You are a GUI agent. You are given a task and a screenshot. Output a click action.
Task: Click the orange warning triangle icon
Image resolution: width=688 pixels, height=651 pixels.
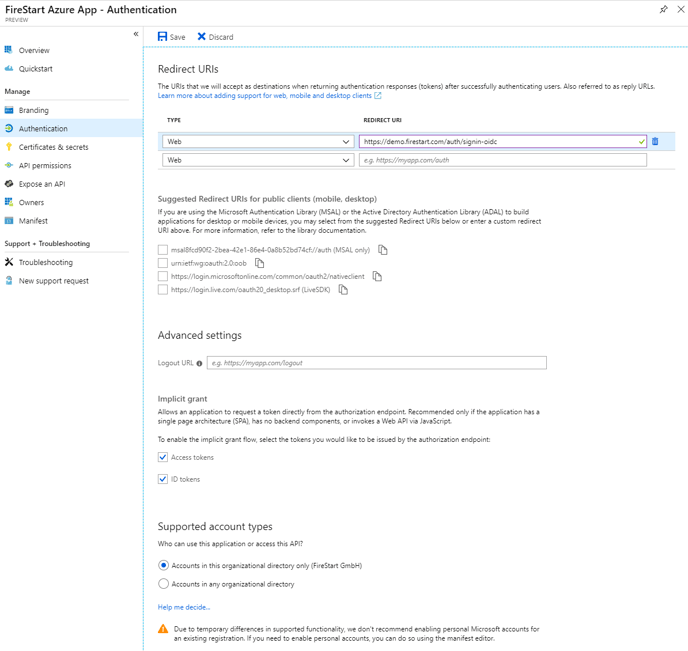(x=163, y=629)
